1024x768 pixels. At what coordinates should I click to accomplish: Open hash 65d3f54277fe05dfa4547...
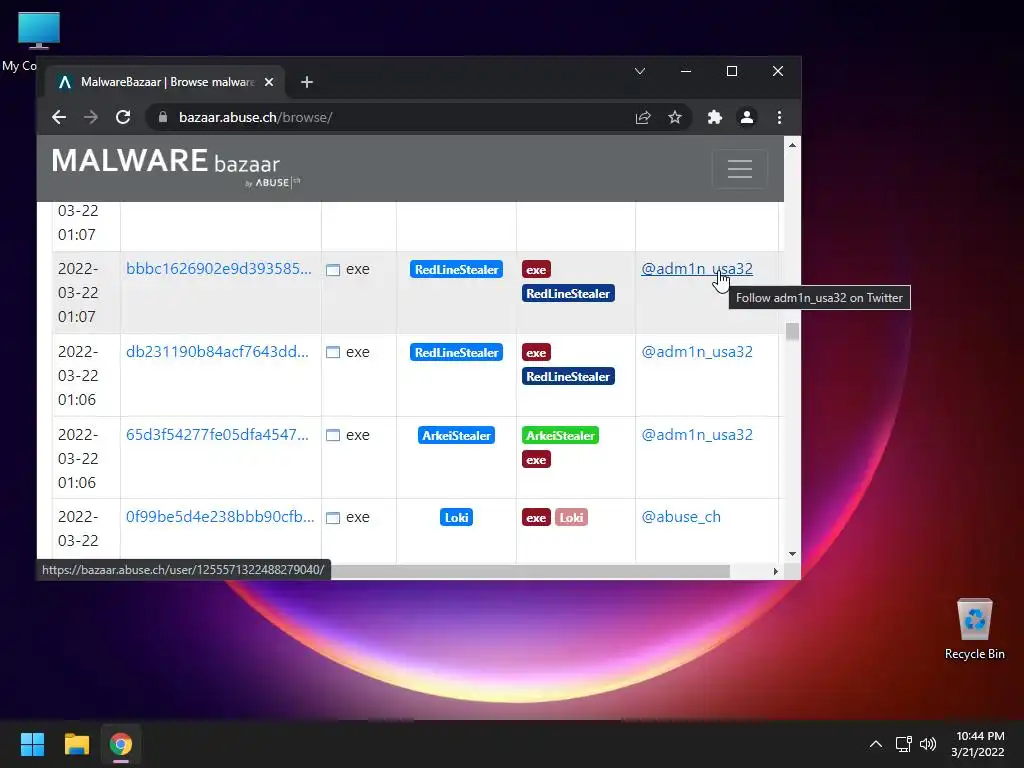click(x=217, y=434)
